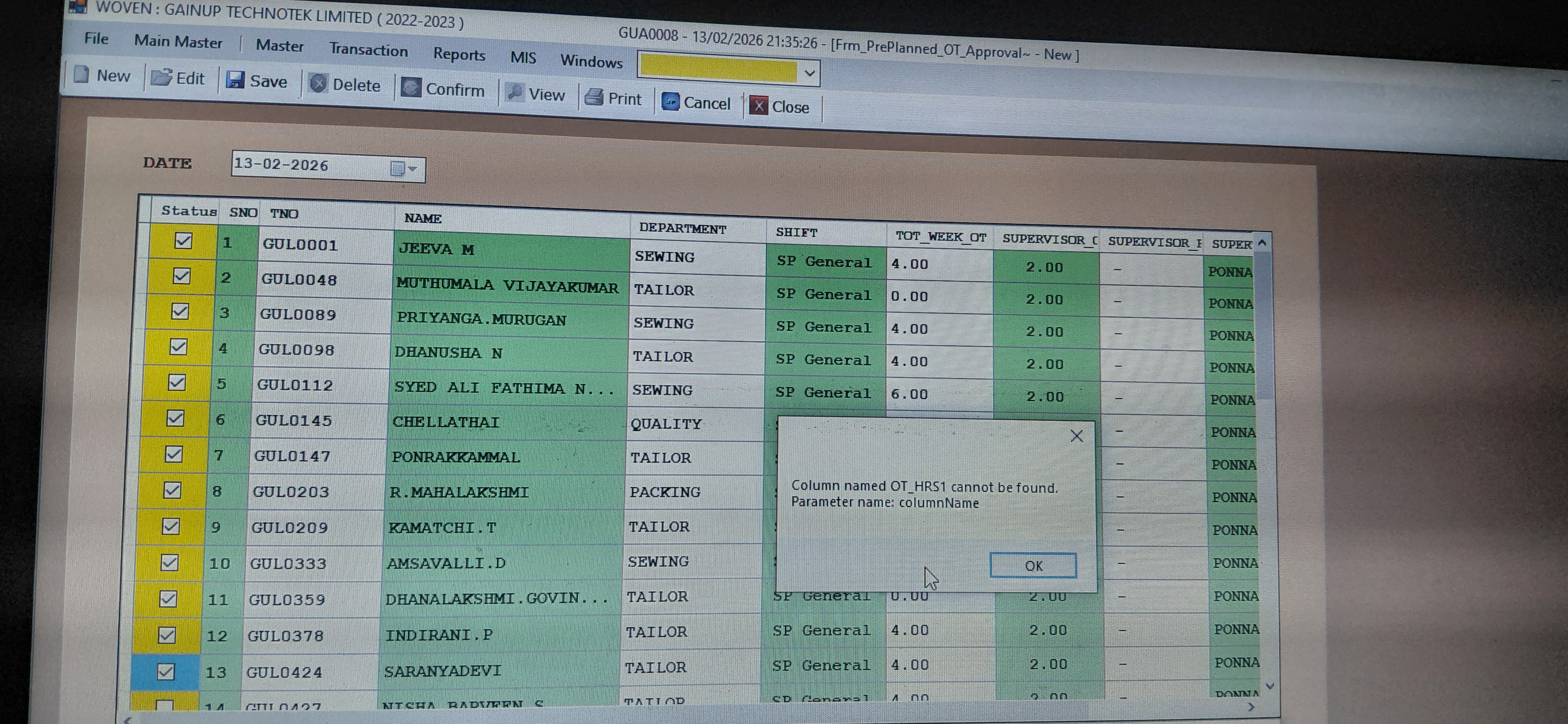Image resolution: width=1568 pixels, height=724 pixels.
Task: Click the Delete toolbar icon
Action: coord(318,83)
